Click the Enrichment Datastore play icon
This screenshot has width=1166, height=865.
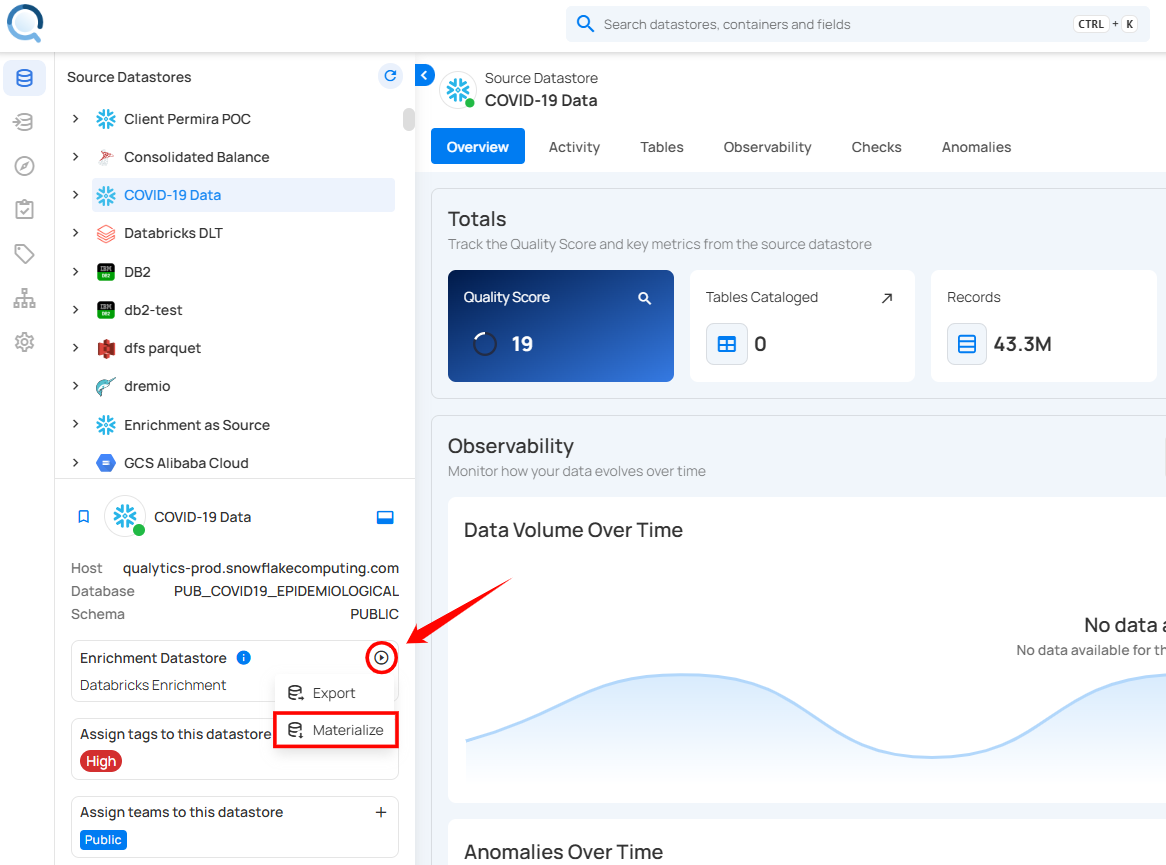click(381, 658)
